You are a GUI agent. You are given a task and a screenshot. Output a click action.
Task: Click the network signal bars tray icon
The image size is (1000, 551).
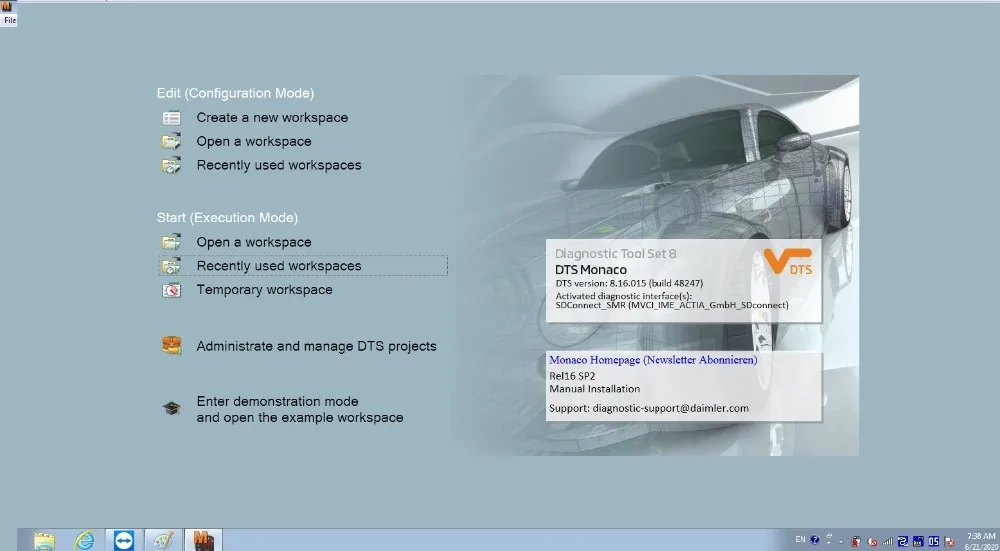pos(888,541)
